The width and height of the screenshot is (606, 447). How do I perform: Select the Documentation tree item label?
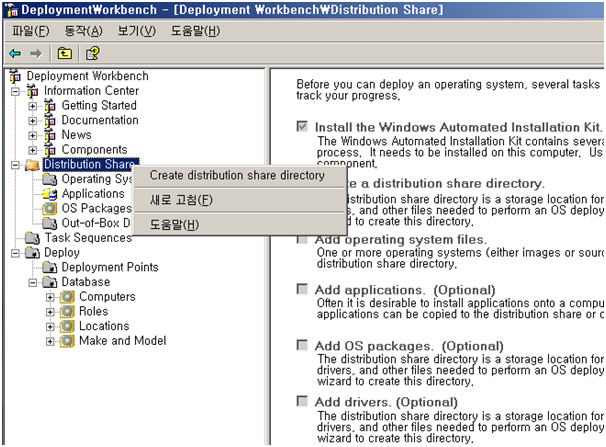pos(100,121)
